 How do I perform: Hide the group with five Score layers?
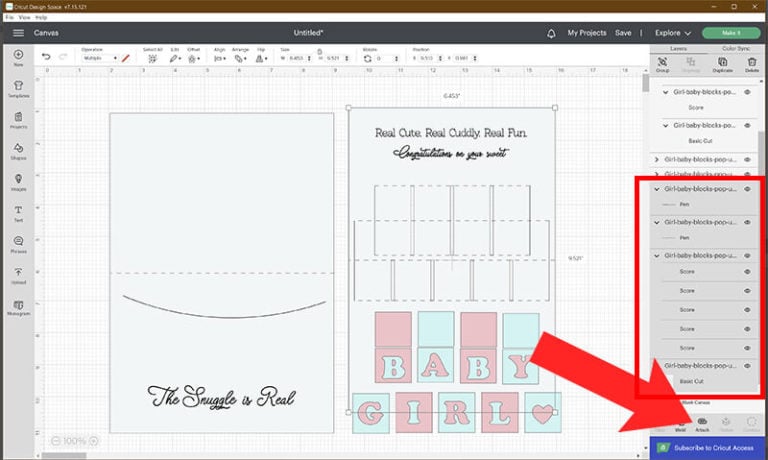pos(747,256)
